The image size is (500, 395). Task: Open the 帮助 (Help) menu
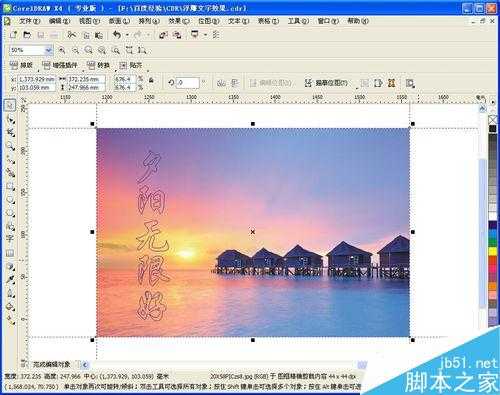point(358,21)
